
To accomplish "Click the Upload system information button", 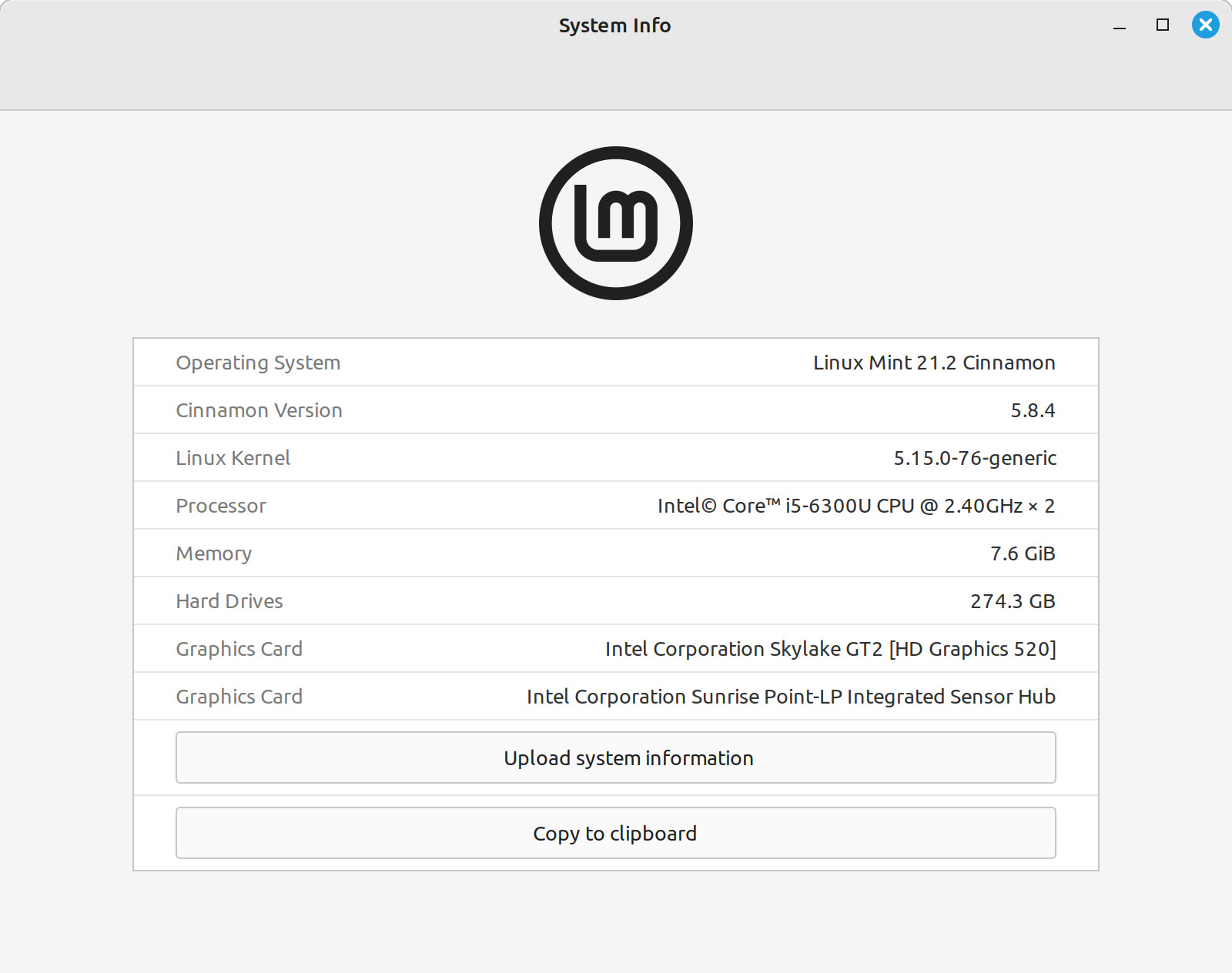I will coord(615,757).
